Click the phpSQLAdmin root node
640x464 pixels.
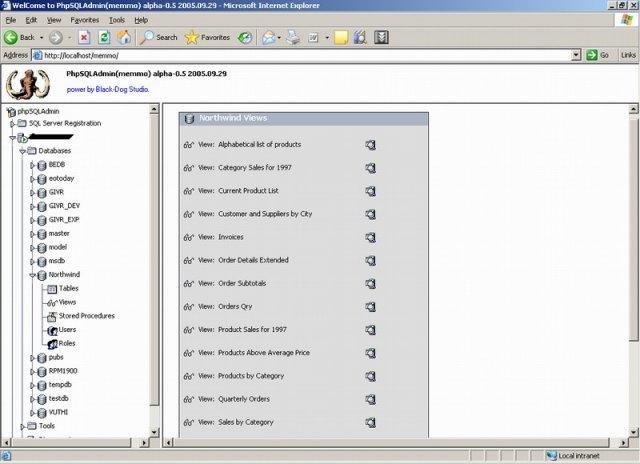[38, 111]
